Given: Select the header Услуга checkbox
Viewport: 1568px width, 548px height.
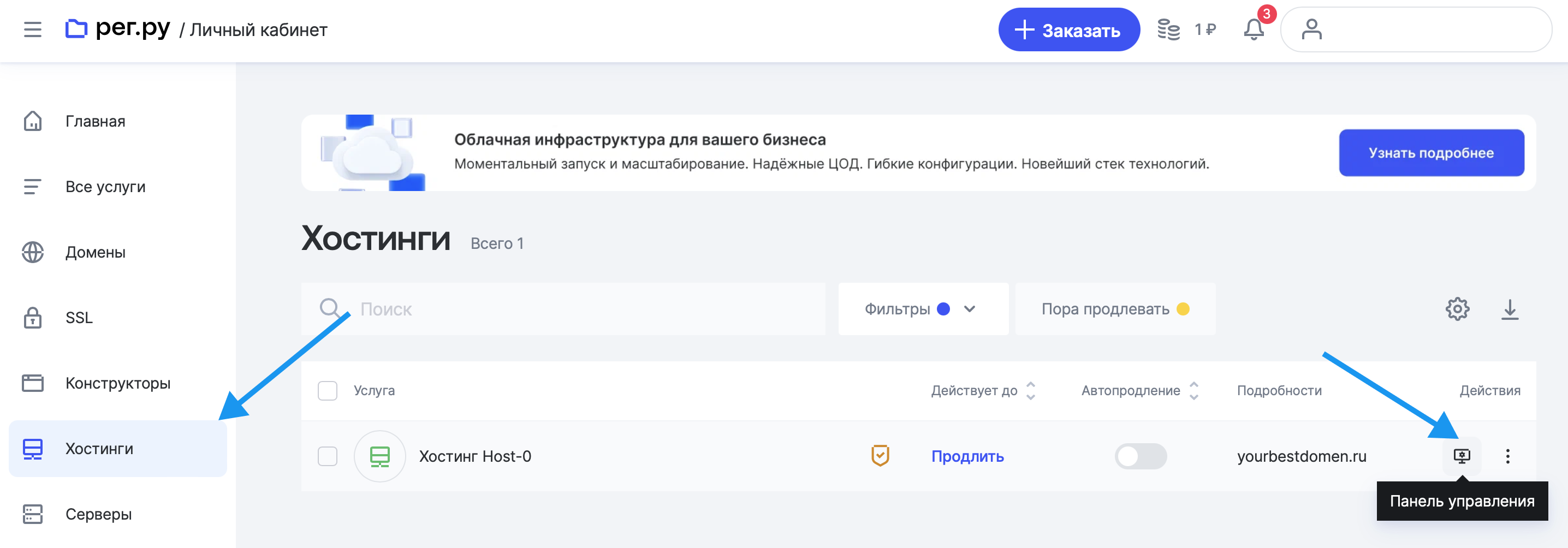Looking at the screenshot, I should tap(328, 390).
